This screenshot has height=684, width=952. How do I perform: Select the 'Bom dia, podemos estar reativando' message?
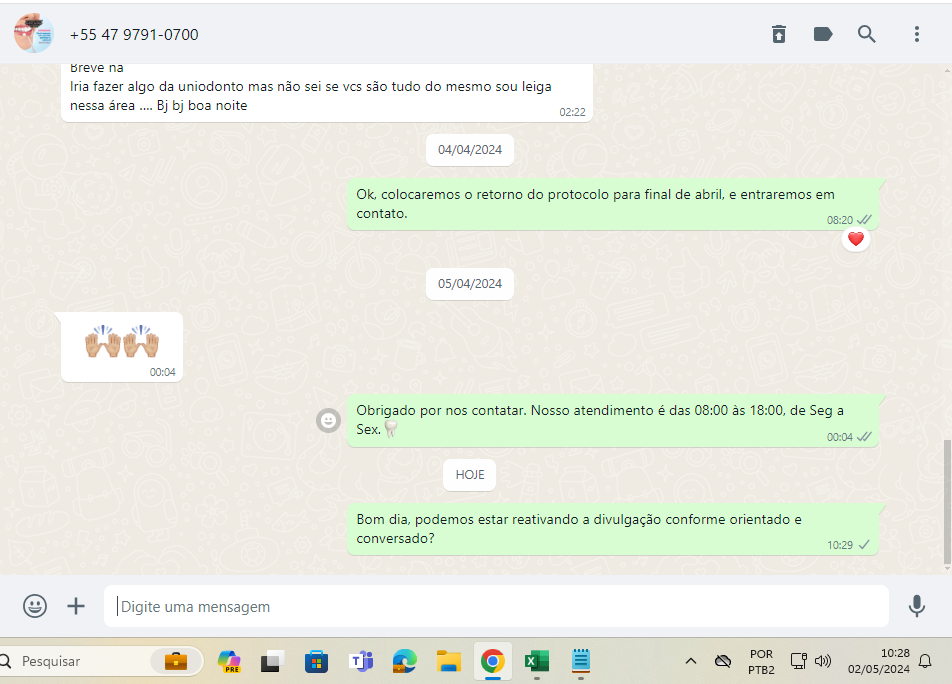click(x=613, y=529)
